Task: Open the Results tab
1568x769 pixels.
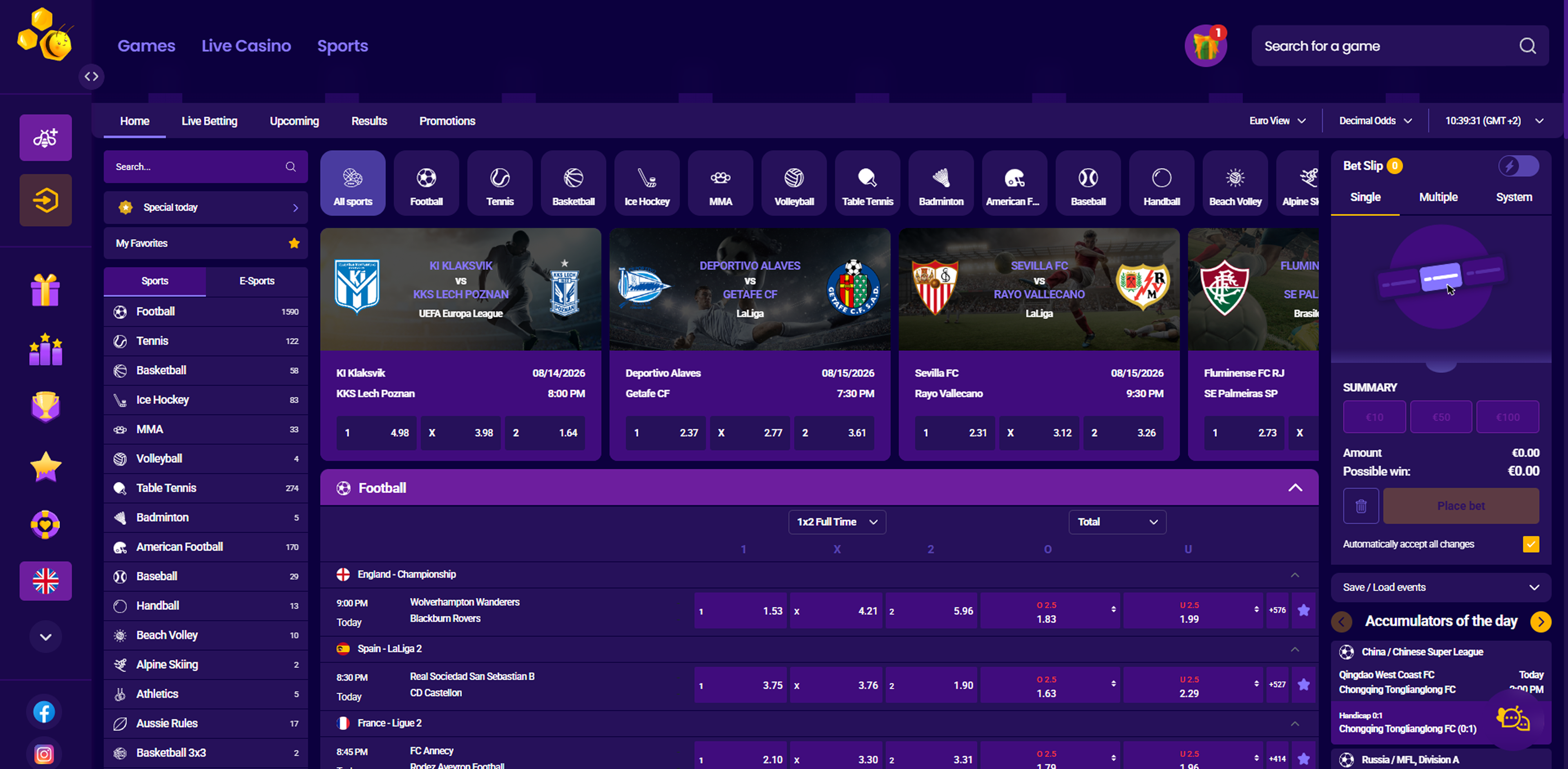Action: (x=369, y=121)
